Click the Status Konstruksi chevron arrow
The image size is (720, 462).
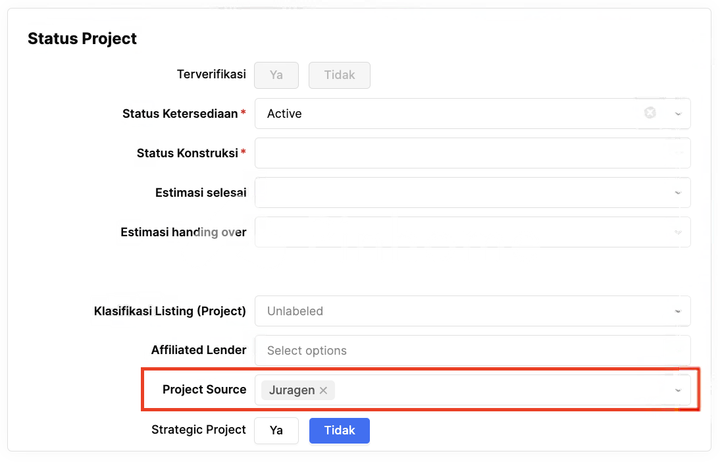677,153
